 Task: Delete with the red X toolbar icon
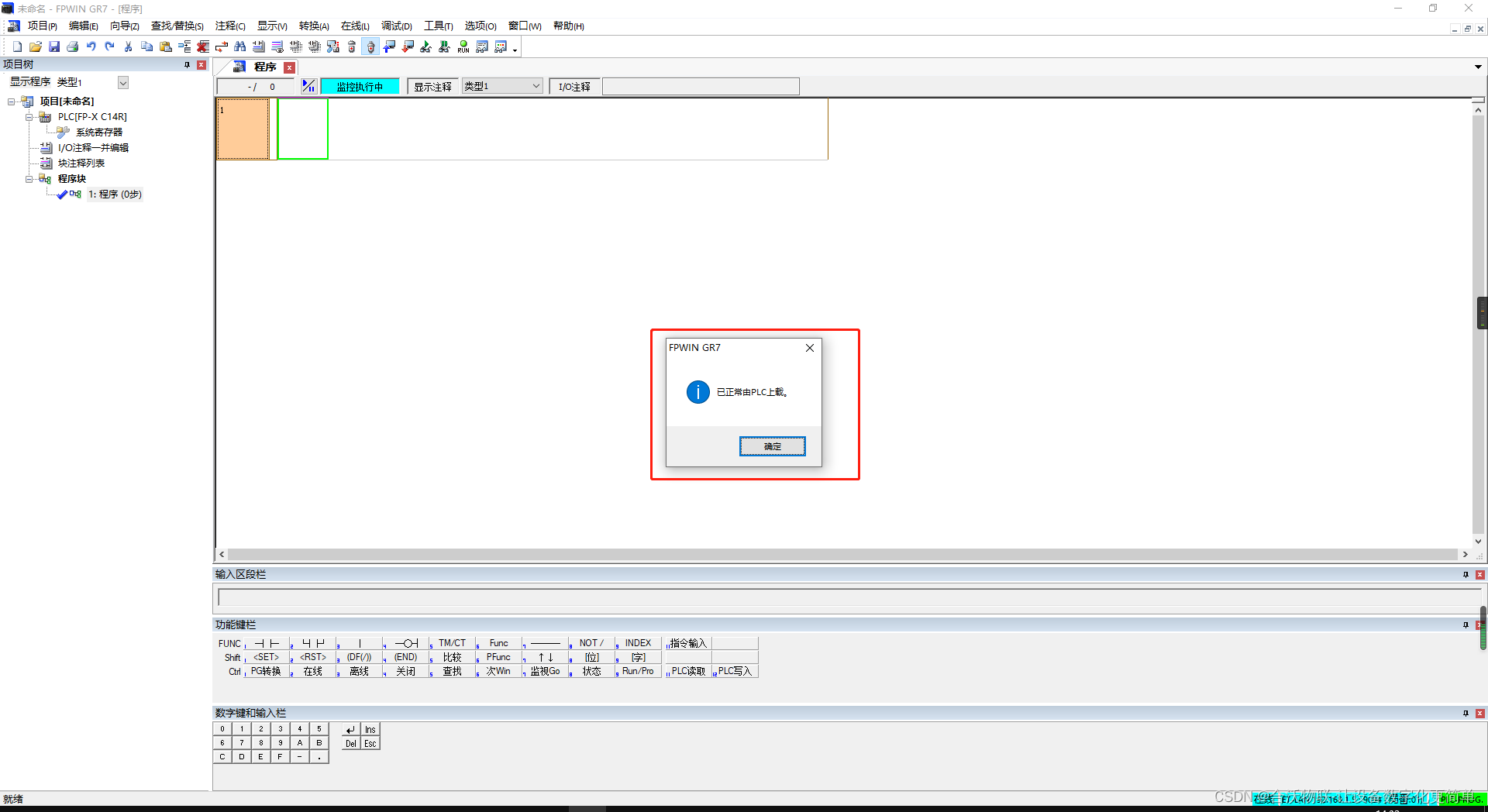point(203,47)
